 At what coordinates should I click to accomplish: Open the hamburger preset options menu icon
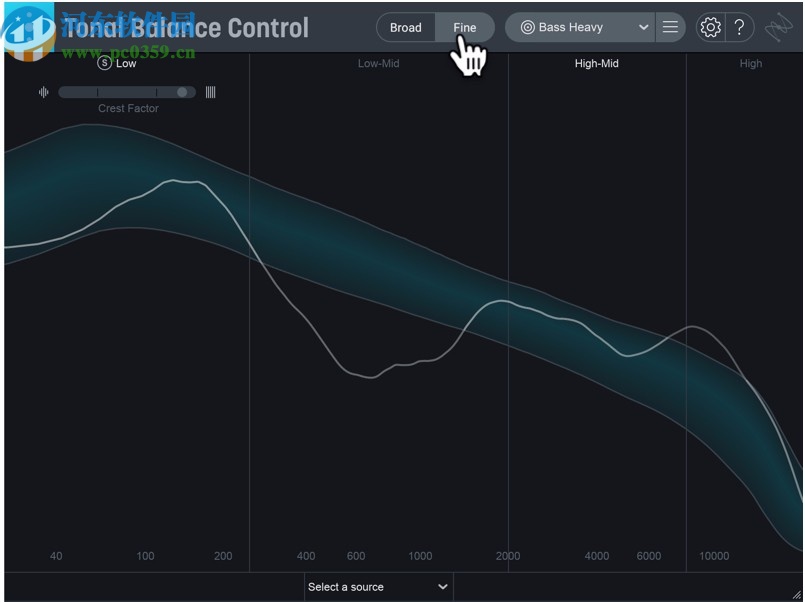[x=670, y=27]
